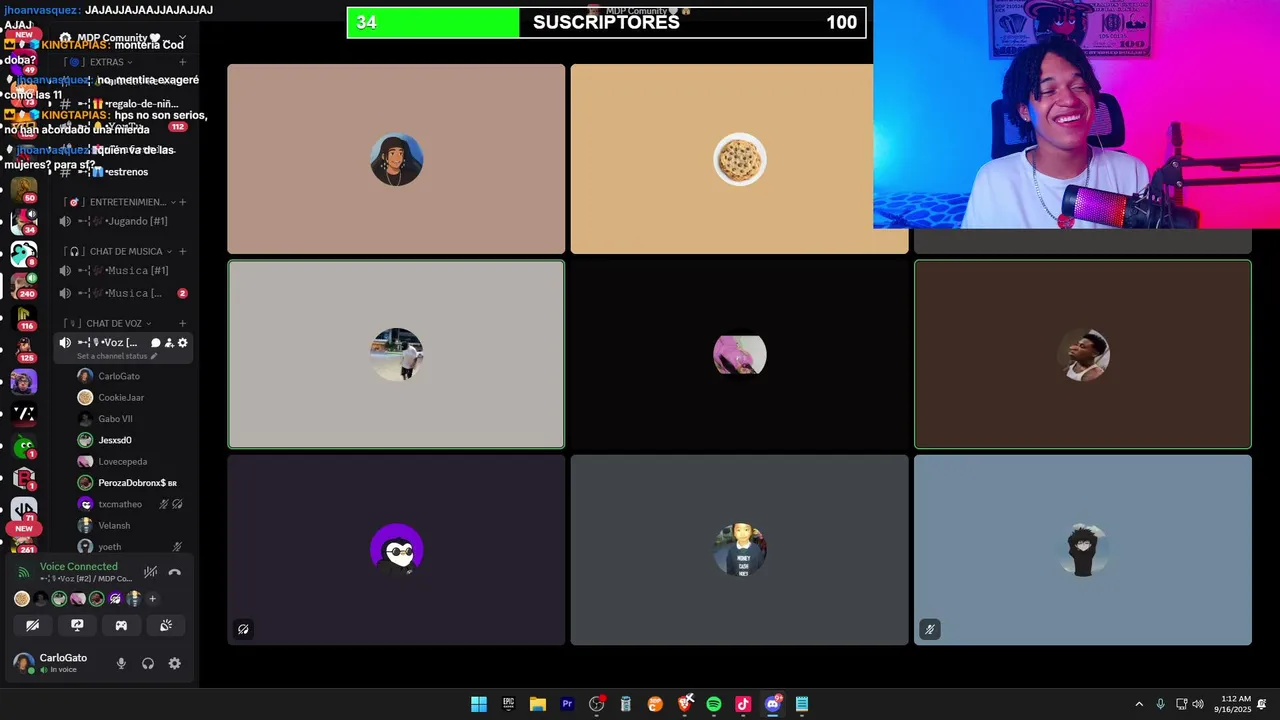Add channel to ENTRETENIMIENTO category
This screenshot has height=720, width=1280.
[182, 202]
